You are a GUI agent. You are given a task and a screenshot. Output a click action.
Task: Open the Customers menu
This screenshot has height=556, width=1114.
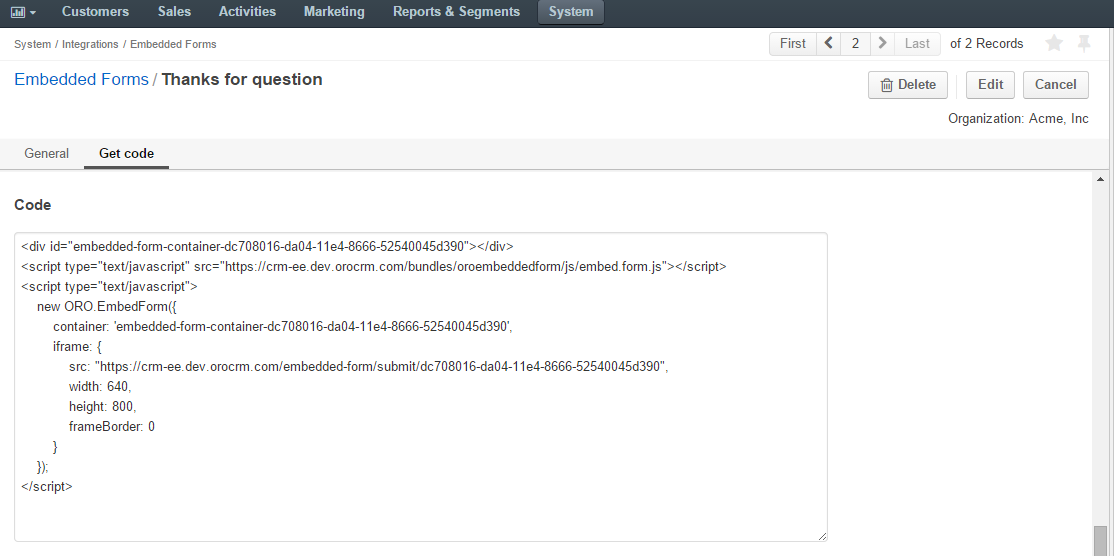click(95, 12)
